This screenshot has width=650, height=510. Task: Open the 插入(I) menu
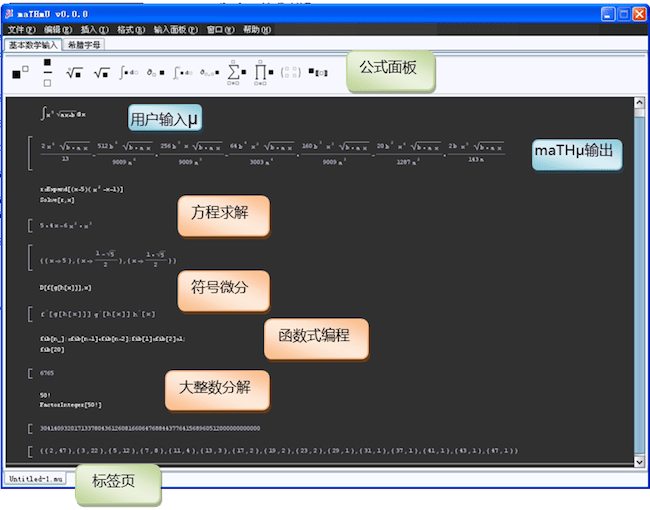point(95,29)
